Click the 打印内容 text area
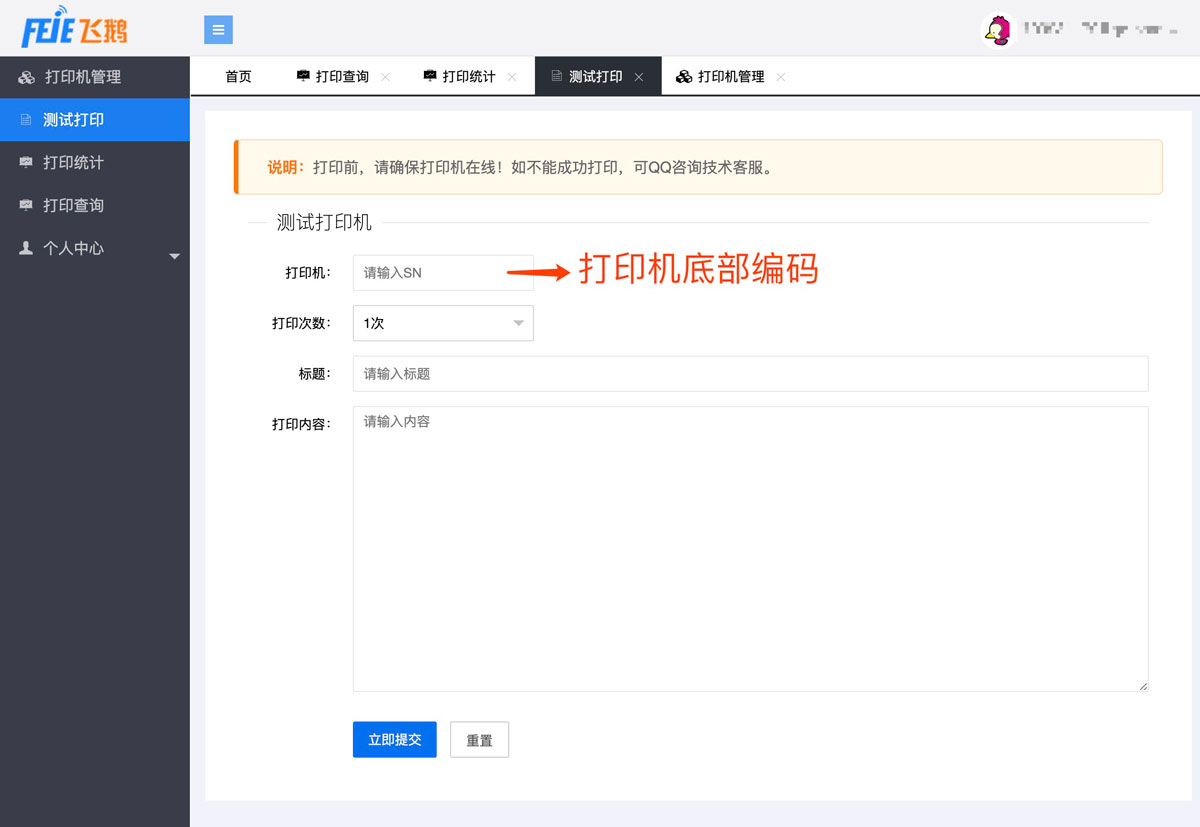This screenshot has height=827, width=1200. [x=750, y=548]
